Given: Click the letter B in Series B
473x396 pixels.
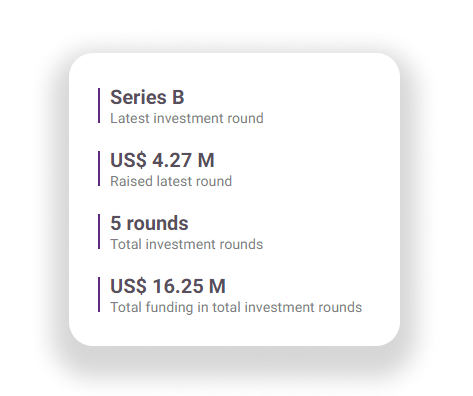Looking at the screenshot, I should (178, 97).
